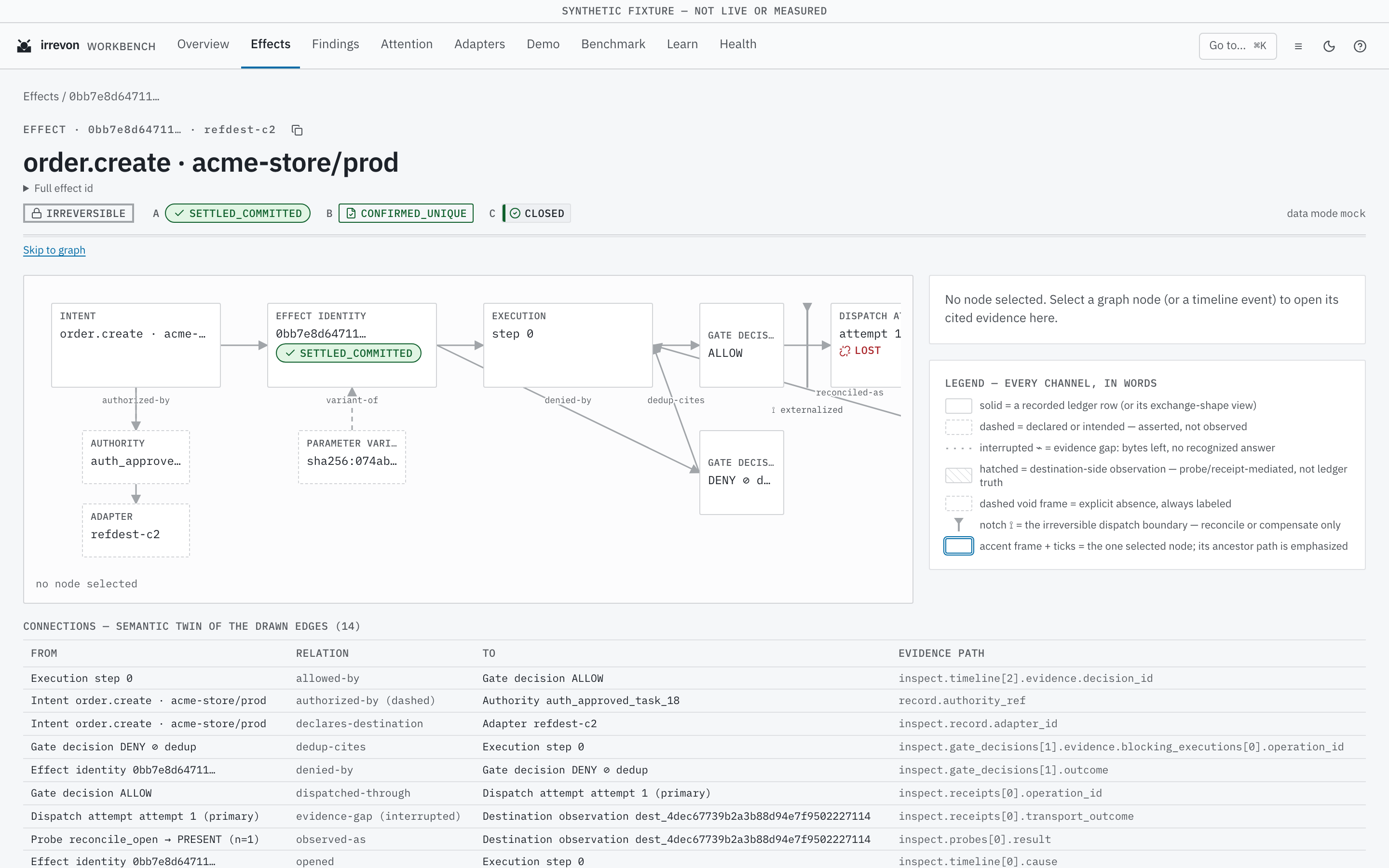The height and width of the screenshot is (868, 1389).
Task: Select the AUTHORITY auth_approve node
Action: click(136, 457)
